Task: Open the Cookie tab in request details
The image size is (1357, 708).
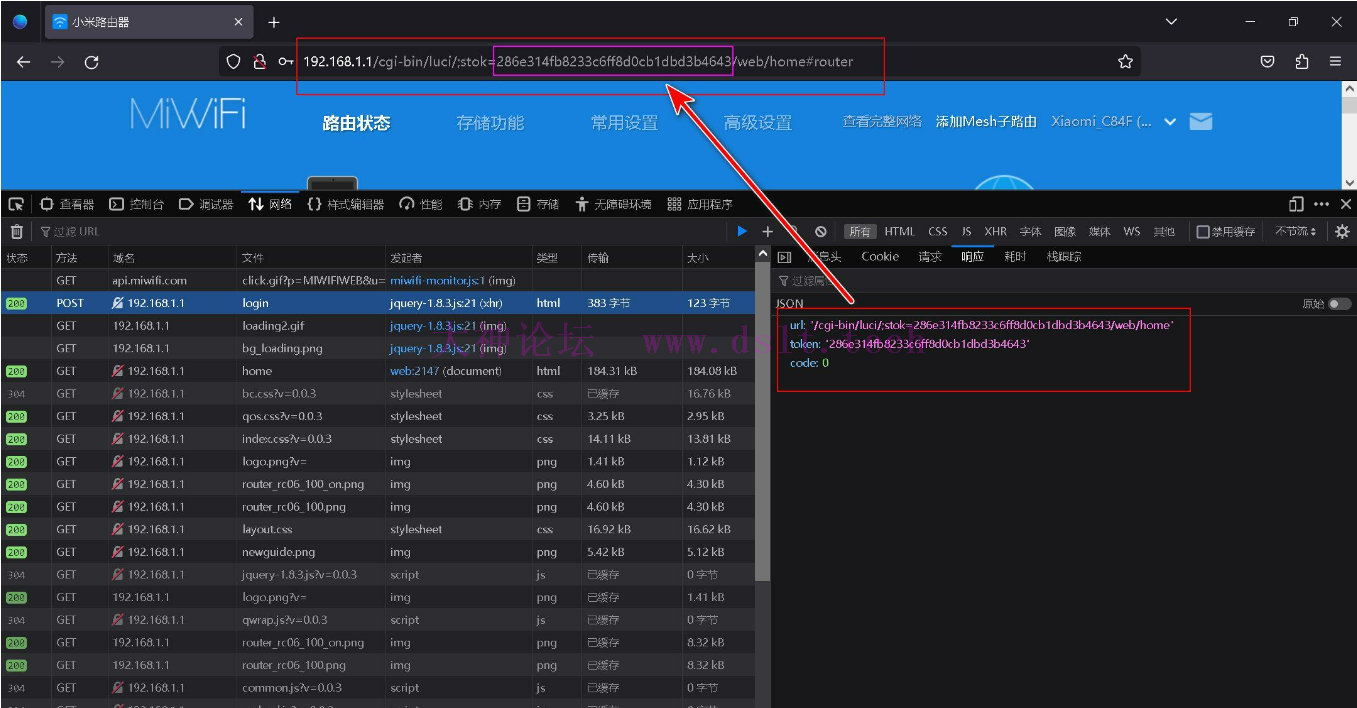Action: [x=880, y=257]
